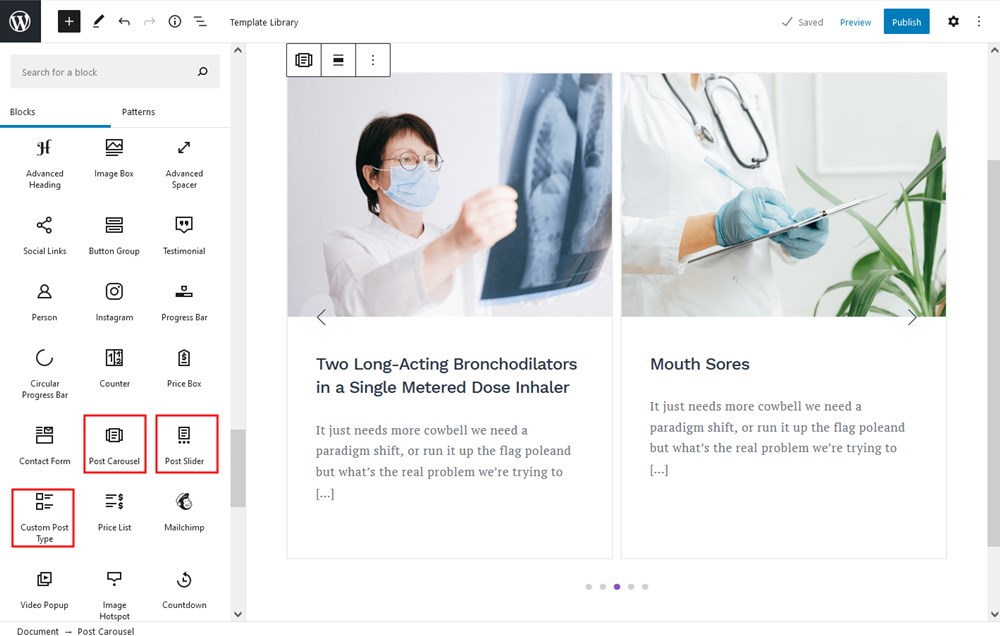Screen dimensions: 1000x636
Task: Select the active purple pagination dot
Action: 617,587
